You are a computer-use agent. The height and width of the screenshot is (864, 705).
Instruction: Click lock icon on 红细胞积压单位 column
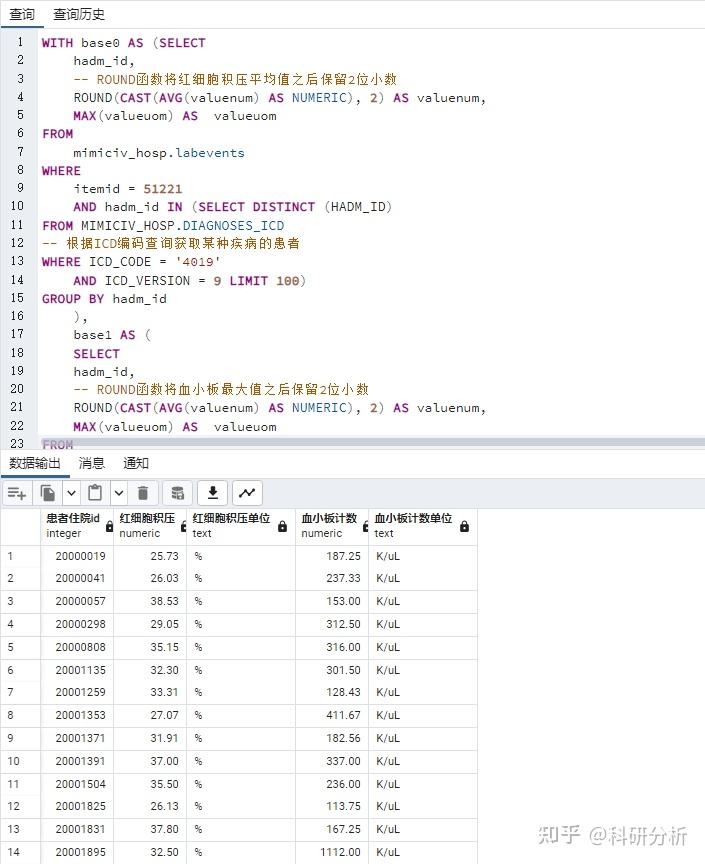click(282, 527)
